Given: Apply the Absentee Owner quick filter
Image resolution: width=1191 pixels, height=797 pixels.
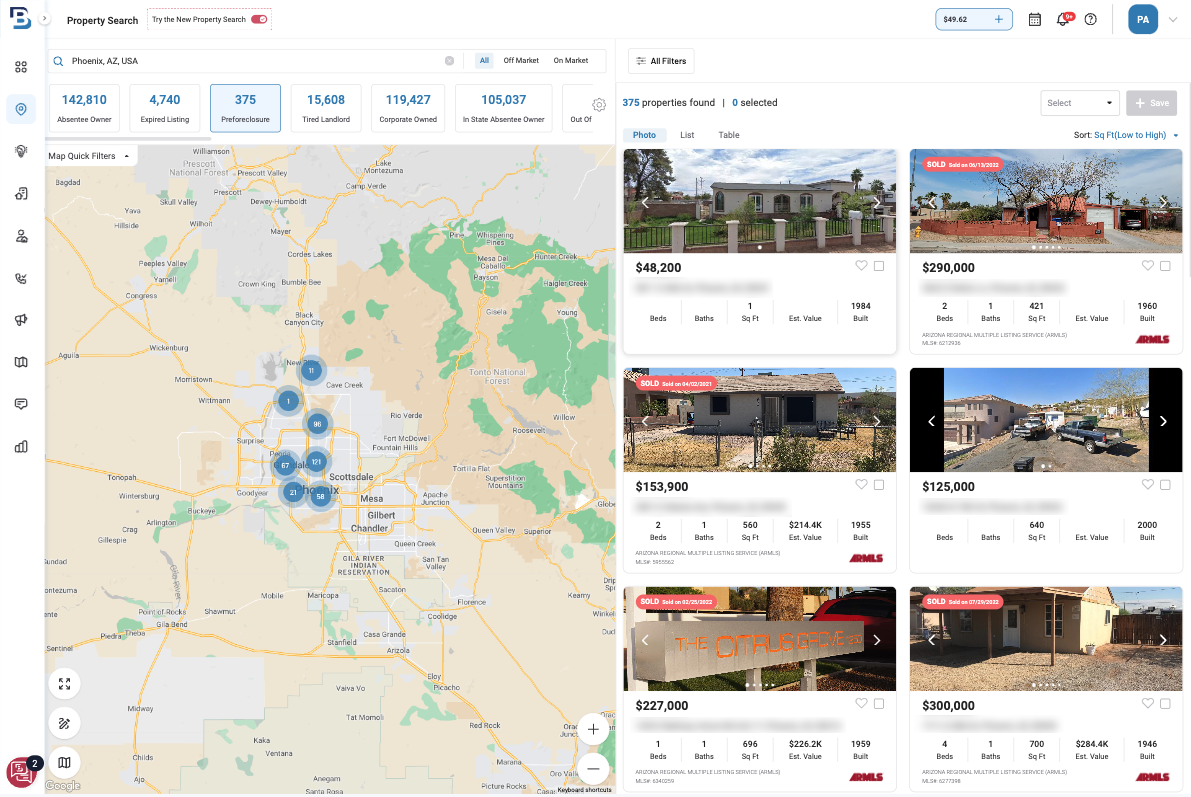Looking at the screenshot, I should pyautogui.click(x=84, y=108).
